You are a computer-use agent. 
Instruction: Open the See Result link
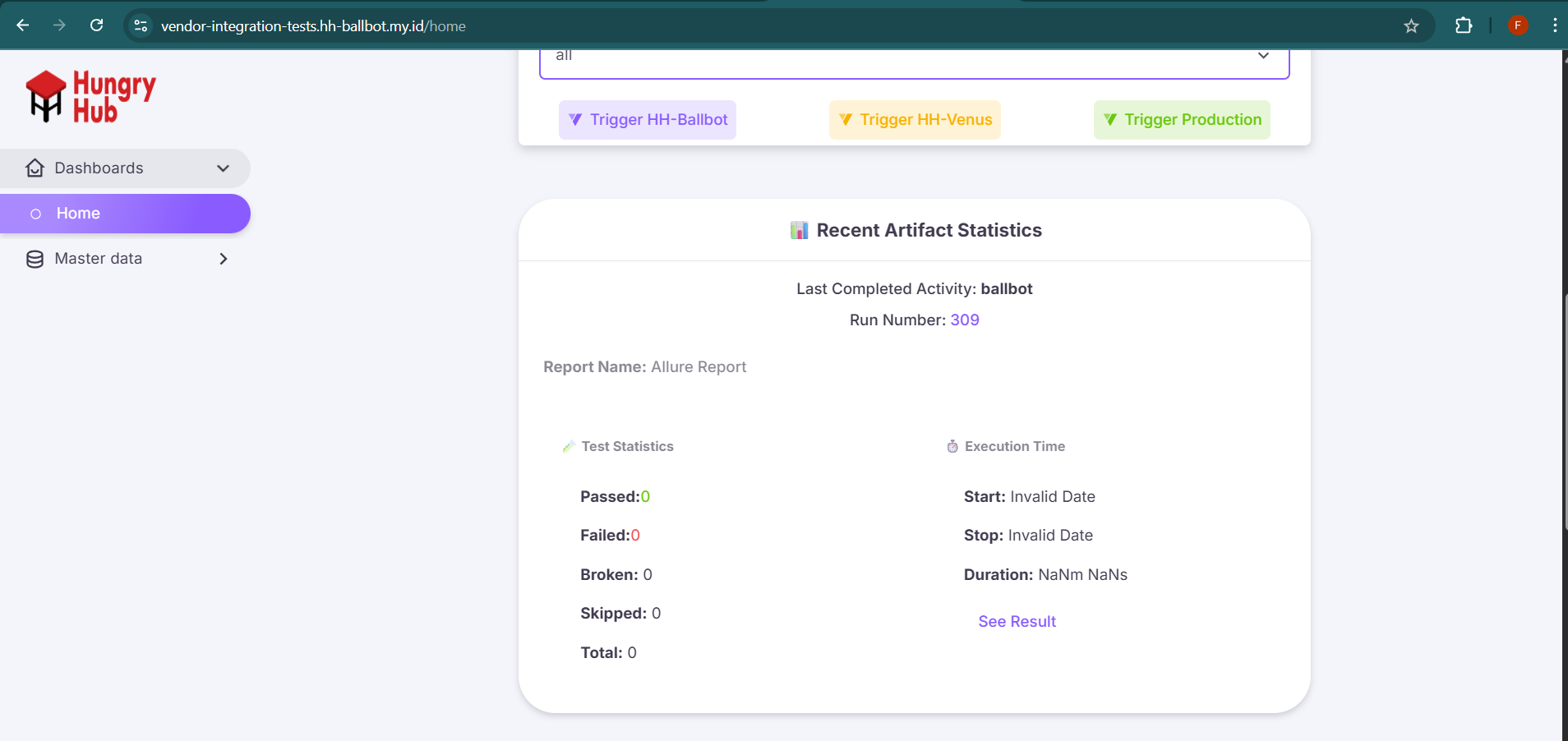point(1017,622)
